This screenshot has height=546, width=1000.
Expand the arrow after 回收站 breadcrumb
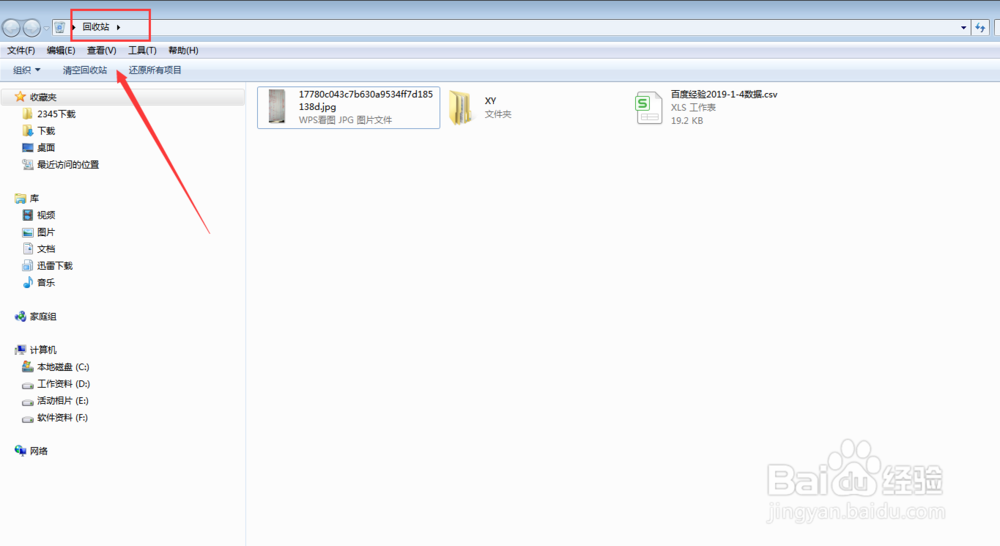point(119,27)
